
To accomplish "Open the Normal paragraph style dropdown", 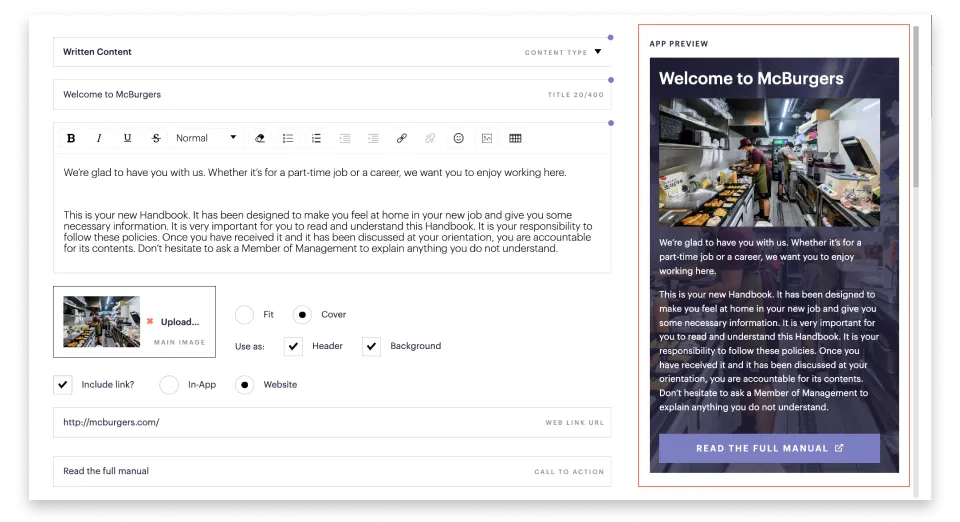I will [206, 138].
